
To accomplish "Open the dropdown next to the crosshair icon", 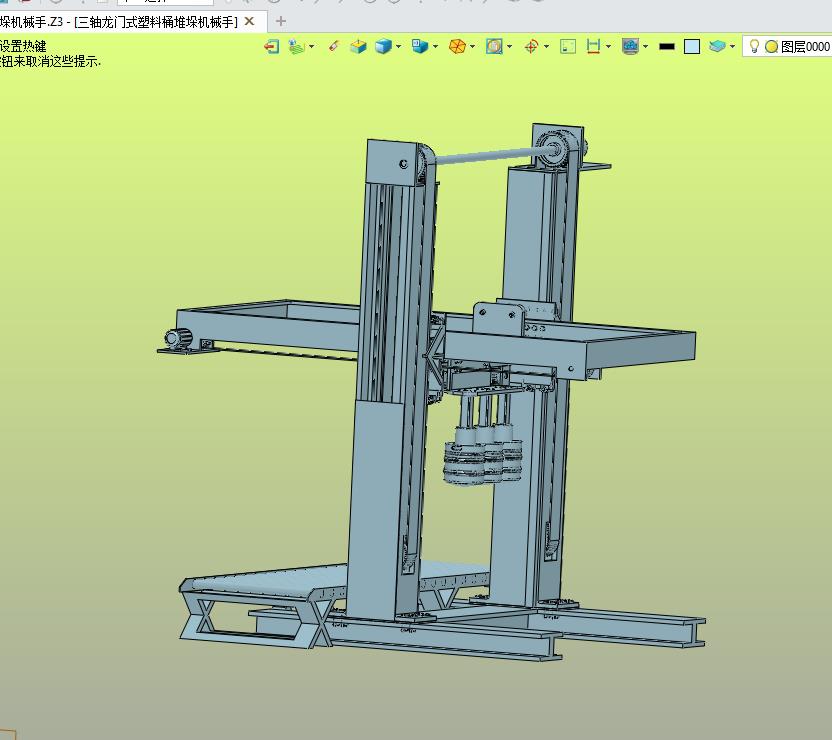I will (546, 47).
